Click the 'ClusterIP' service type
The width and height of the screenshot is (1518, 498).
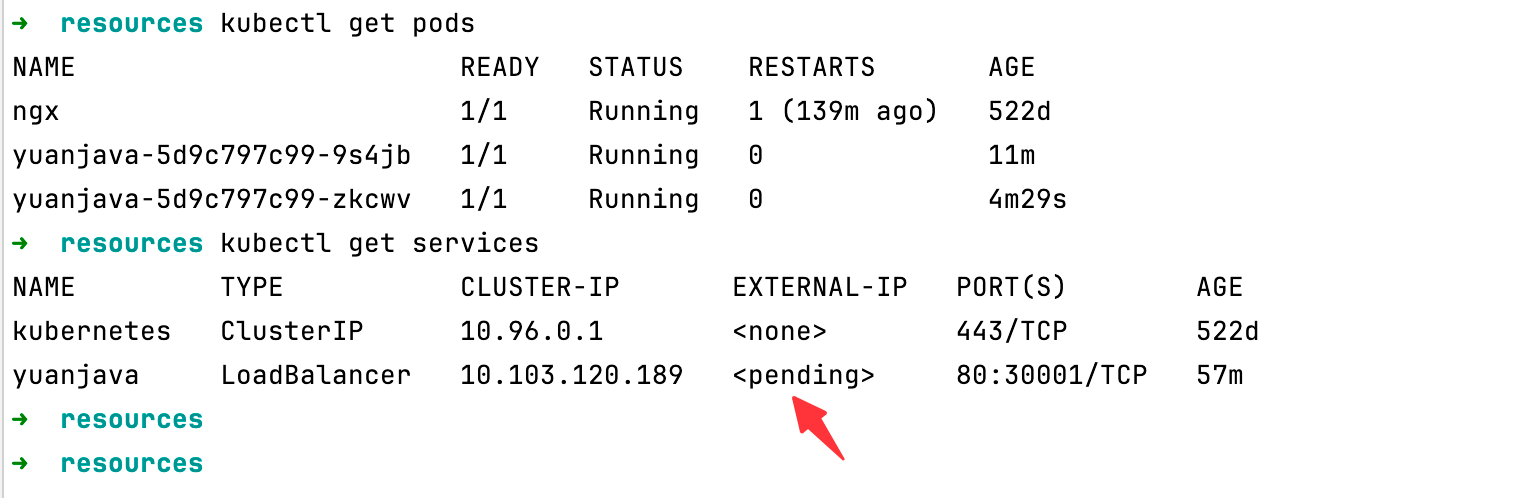point(292,332)
